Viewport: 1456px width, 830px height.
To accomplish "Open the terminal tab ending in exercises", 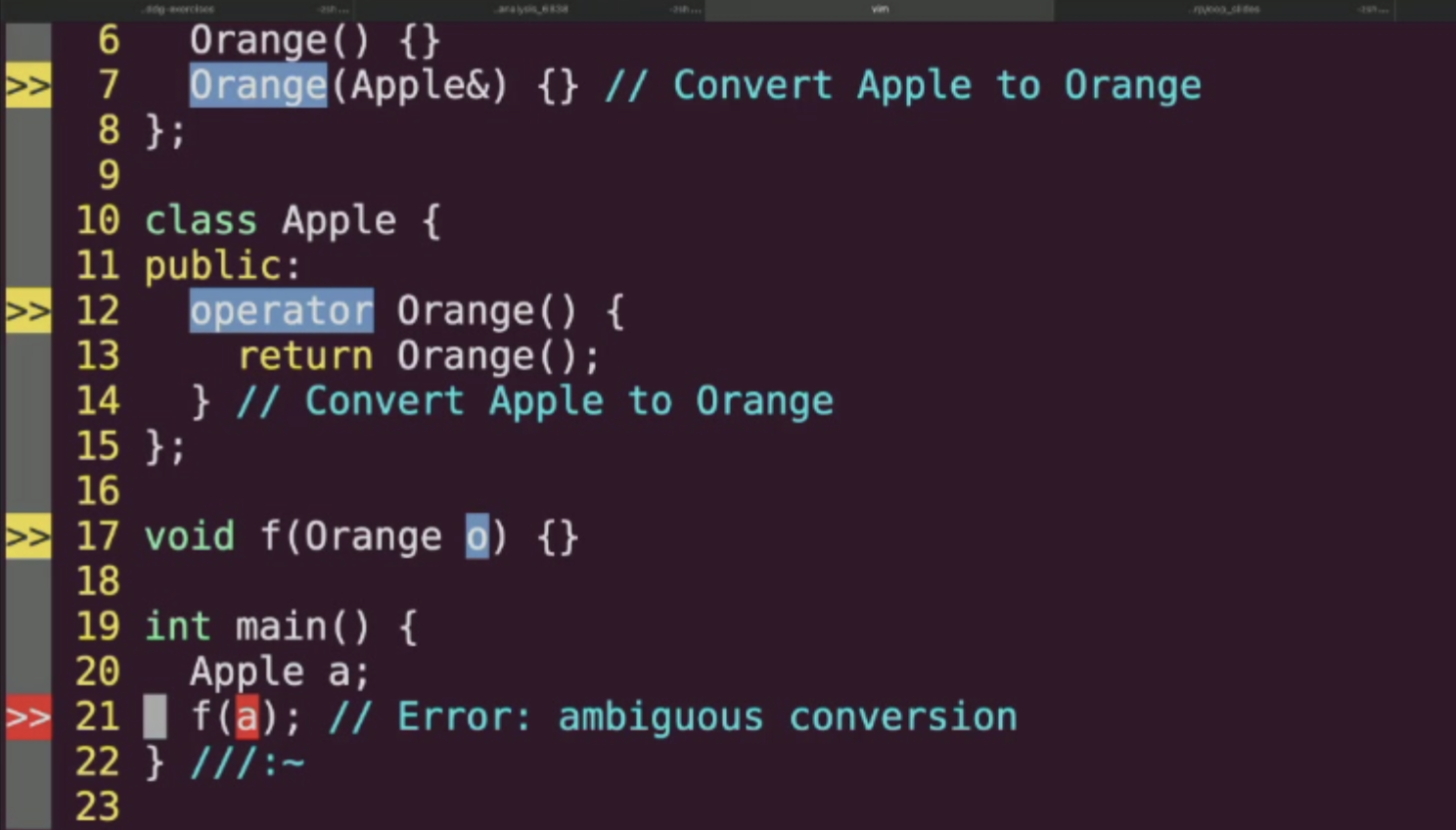I will pyautogui.click(x=179, y=10).
